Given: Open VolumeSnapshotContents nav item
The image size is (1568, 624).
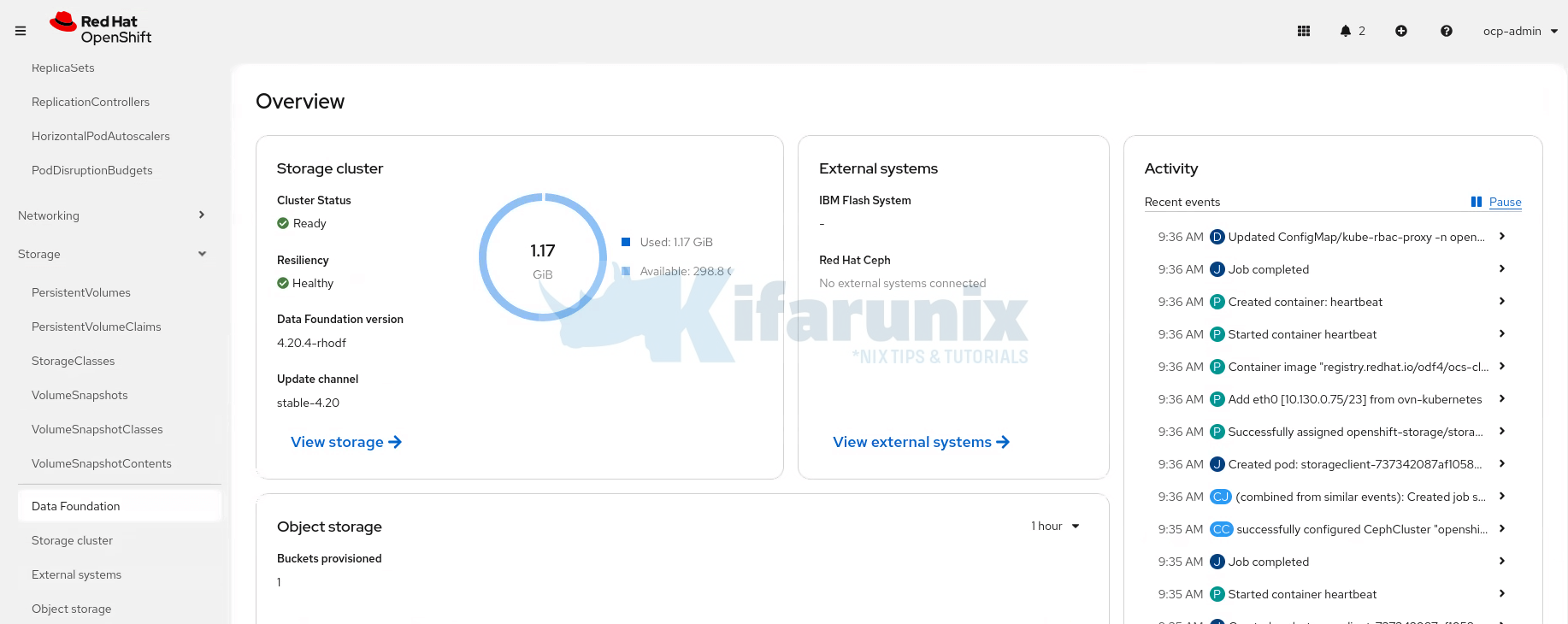Looking at the screenshot, I should pos(102,463).
